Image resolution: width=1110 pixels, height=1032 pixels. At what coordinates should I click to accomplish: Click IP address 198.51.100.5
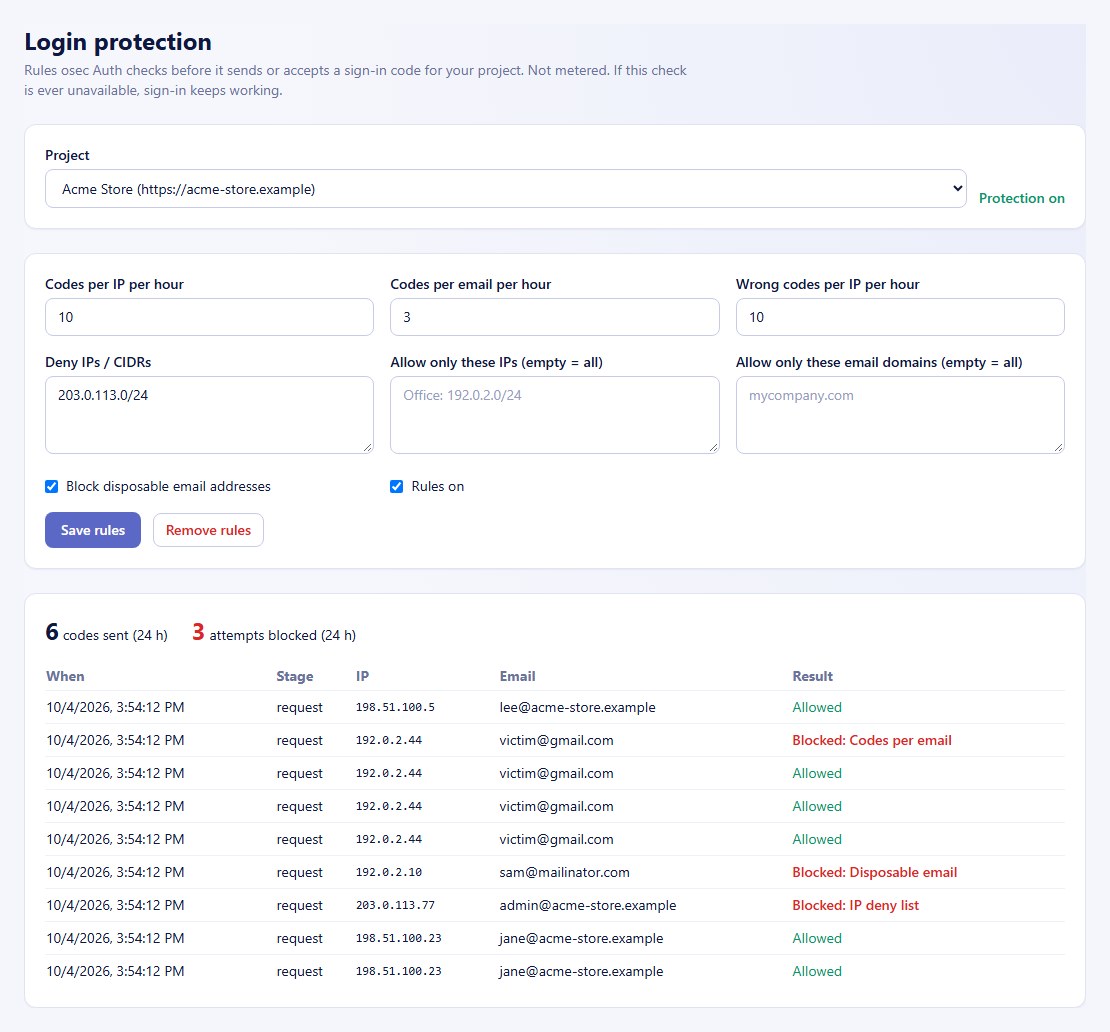(395, 707)
